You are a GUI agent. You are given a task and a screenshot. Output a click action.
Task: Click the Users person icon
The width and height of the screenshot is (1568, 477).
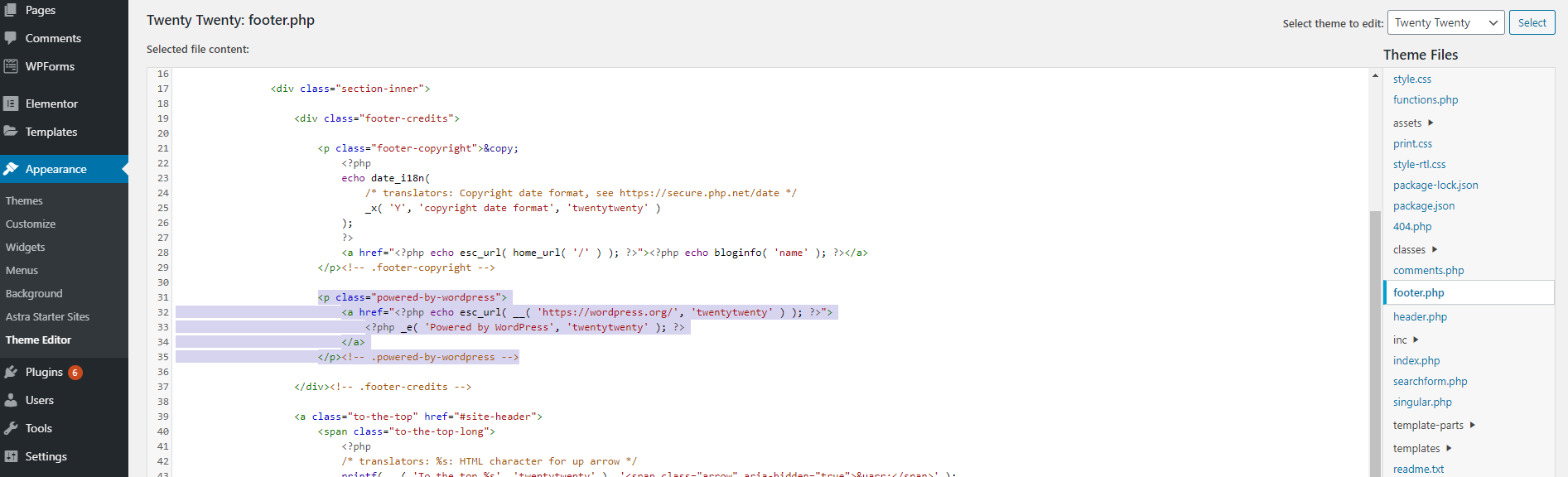click(11, 400)
